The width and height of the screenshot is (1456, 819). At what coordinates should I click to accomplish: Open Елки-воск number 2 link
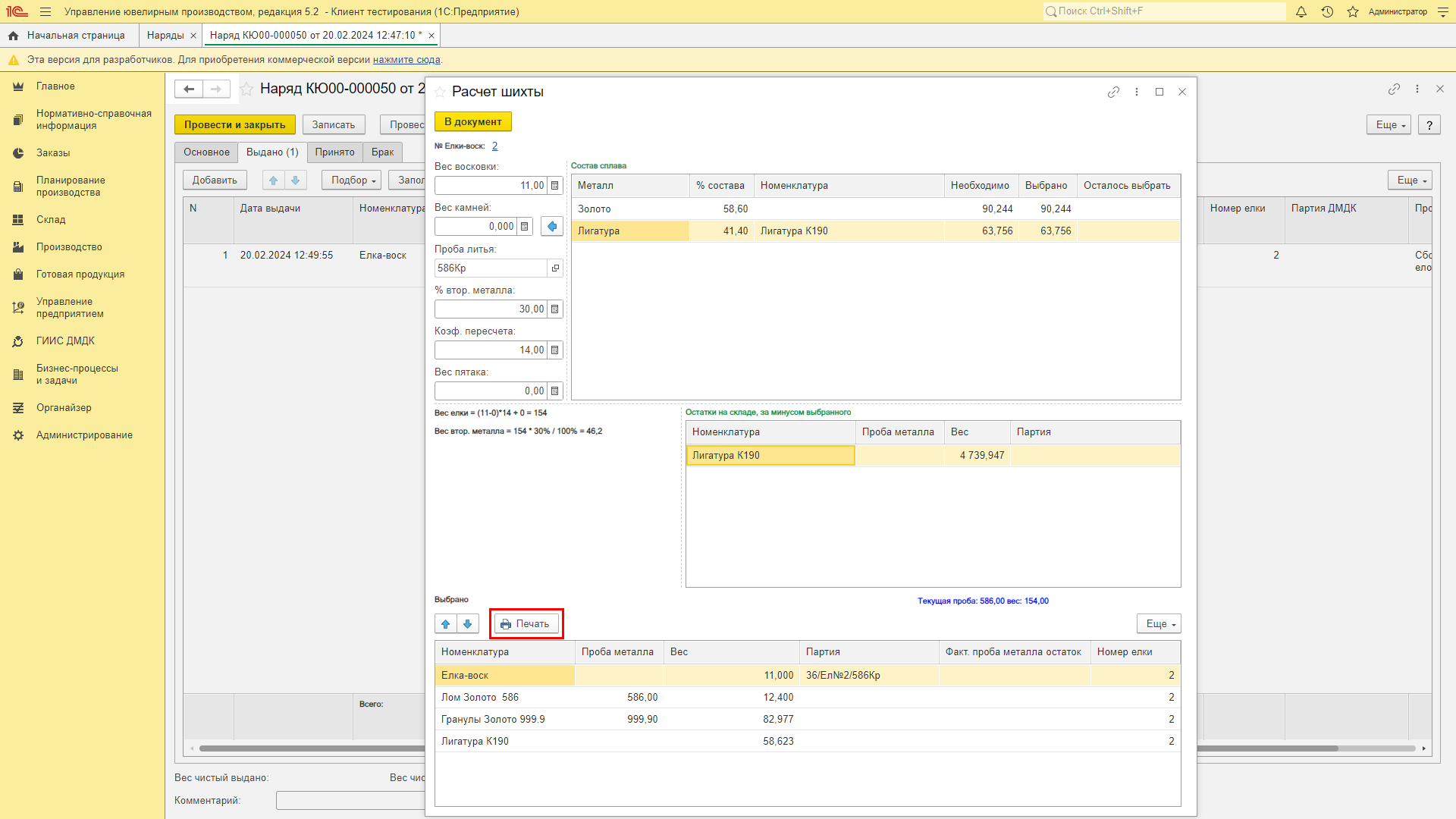(494, 146)
